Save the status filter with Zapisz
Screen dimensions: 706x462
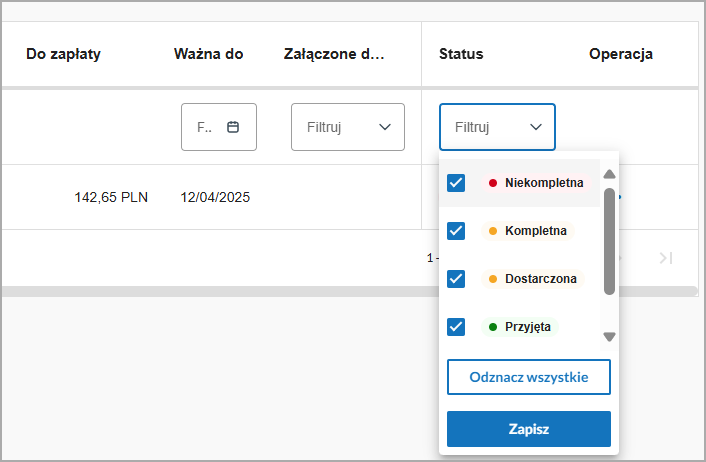click(529, 429)
